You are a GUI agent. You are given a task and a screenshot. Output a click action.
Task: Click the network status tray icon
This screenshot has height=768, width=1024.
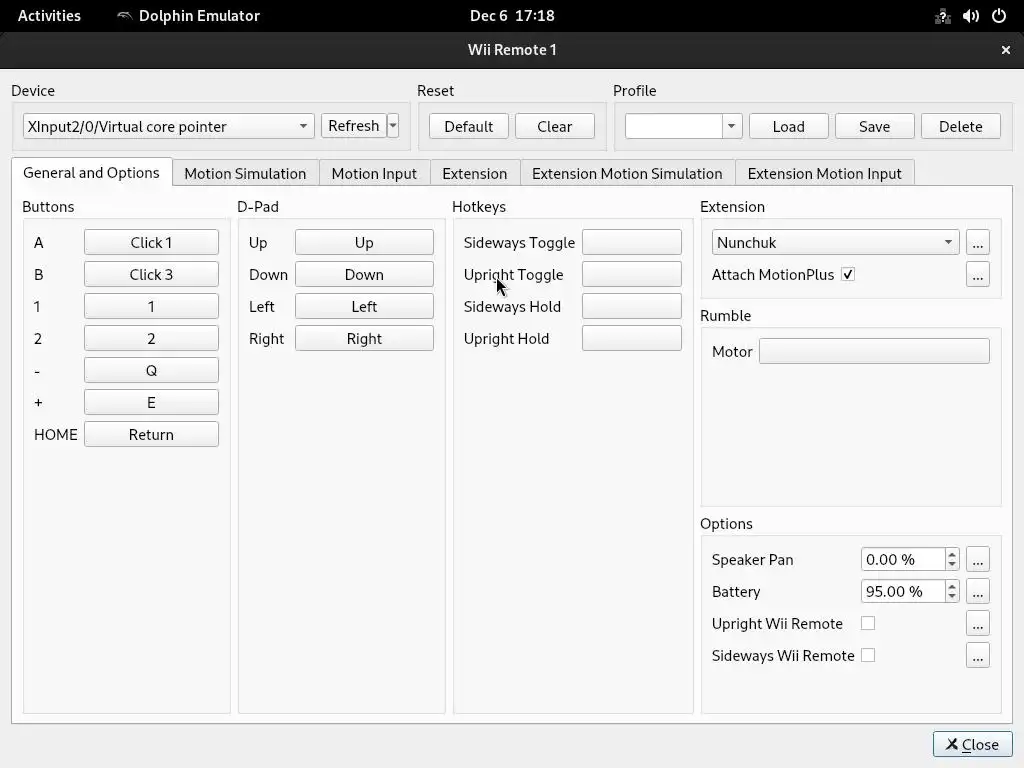tap(942, 16)
